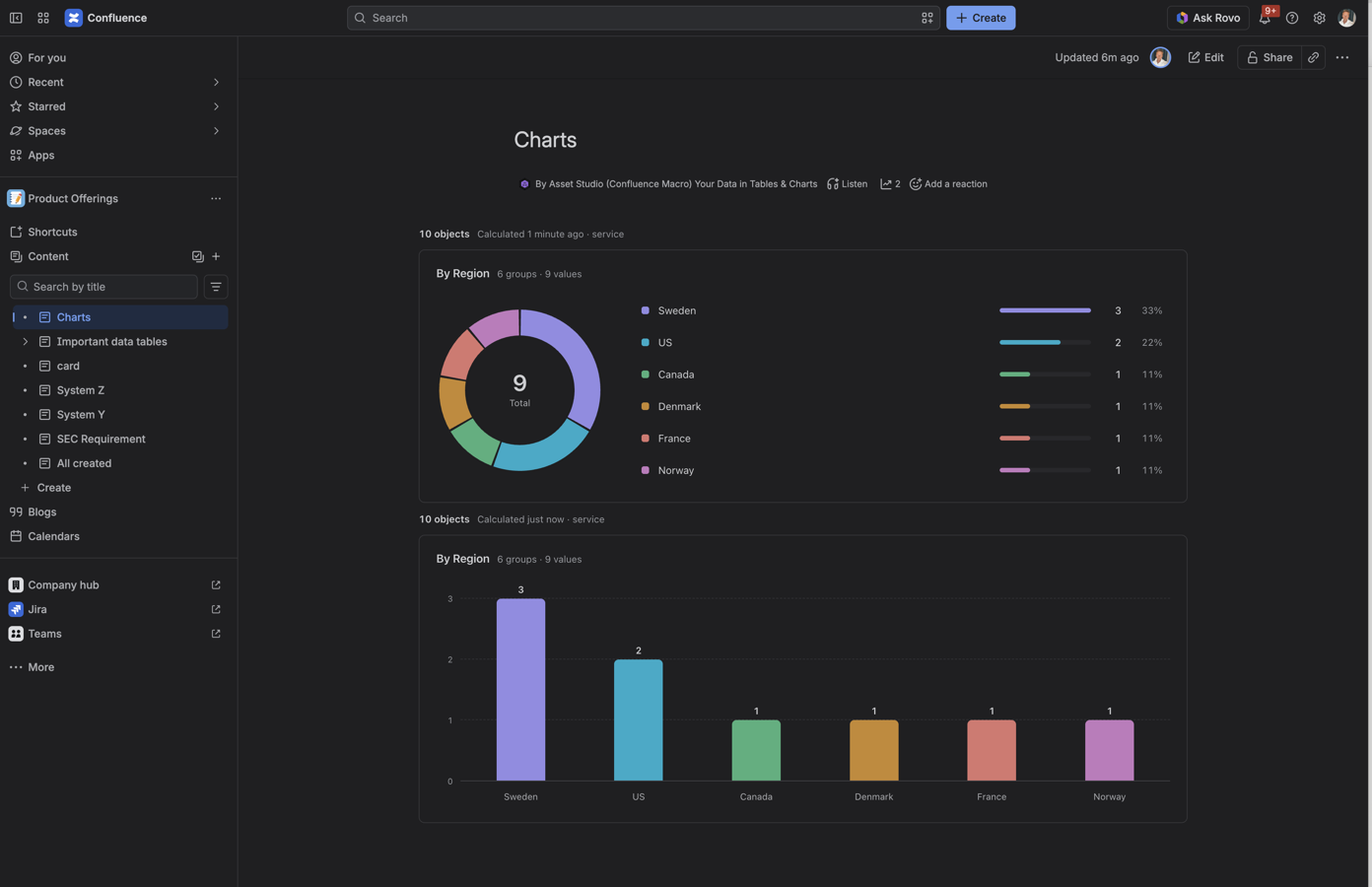Screen dimensions: 1372x887
Task: Click Listen headphones icon
Action: coord(848,184)
